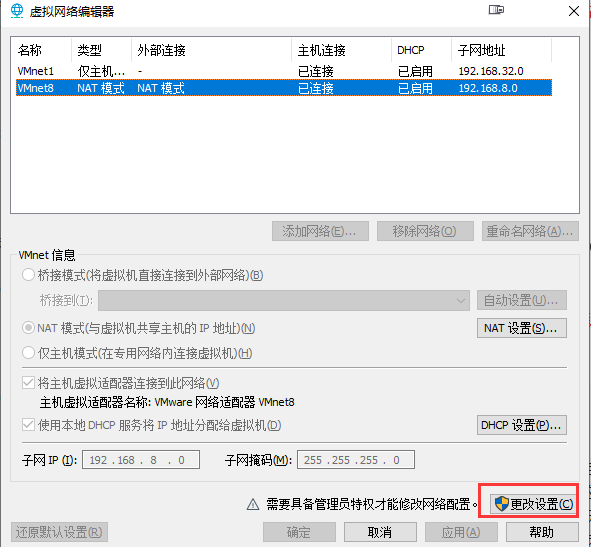Click 已启用 in the VMnet1 row
The width and height of the screenshot is (591, 547).
coord(415,71)
